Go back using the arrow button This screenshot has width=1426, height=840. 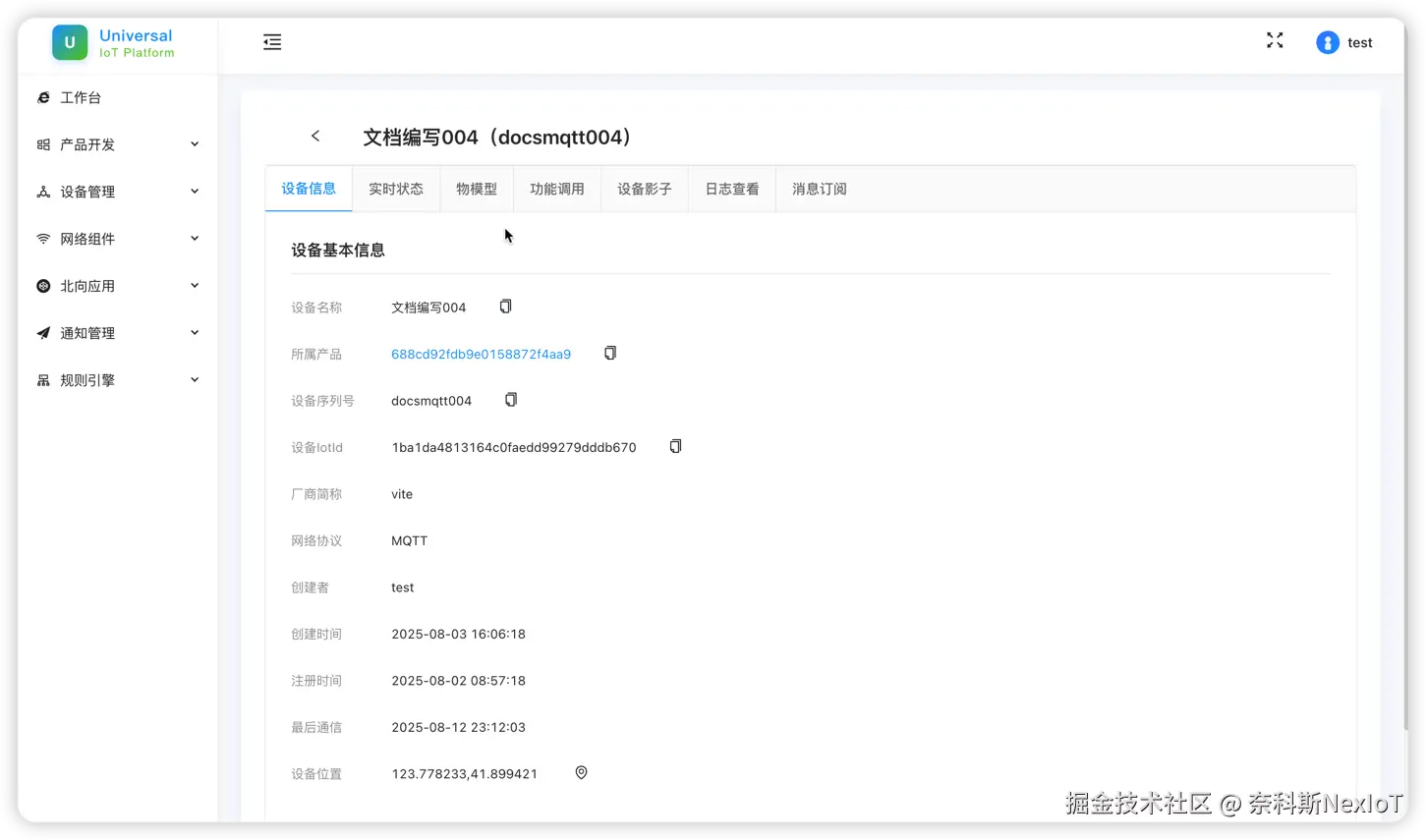(314, 136)
